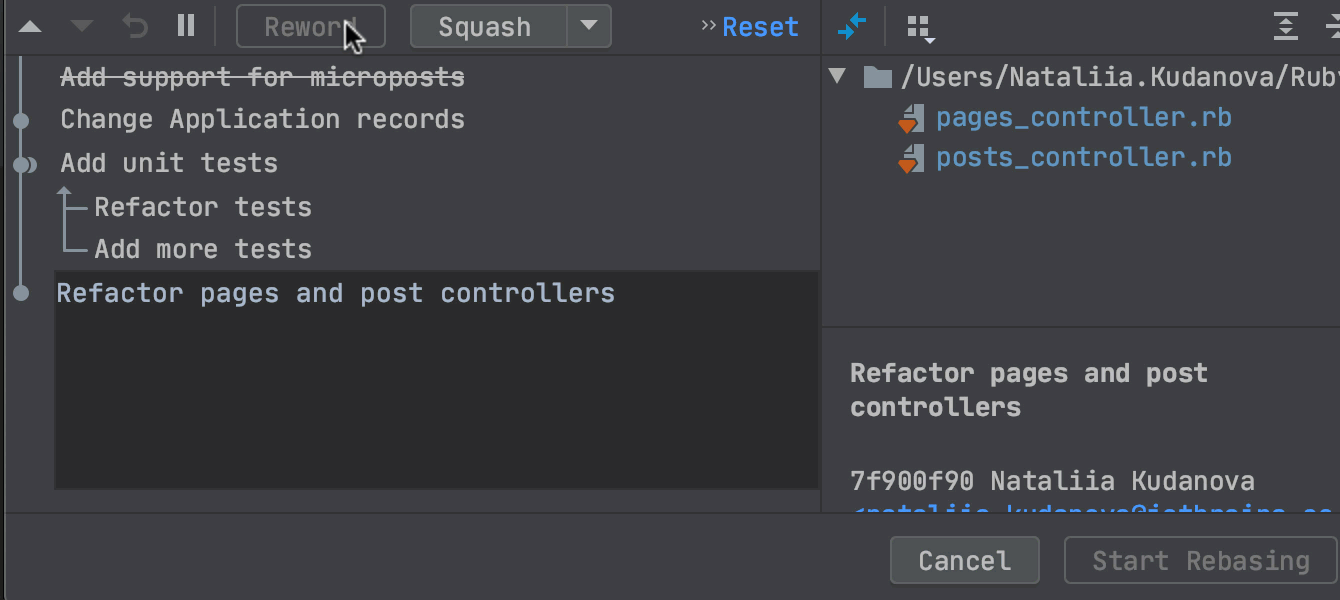Select the Add unit tests commit
This screenshot has width=1340, height=600.
click(169, 163)
